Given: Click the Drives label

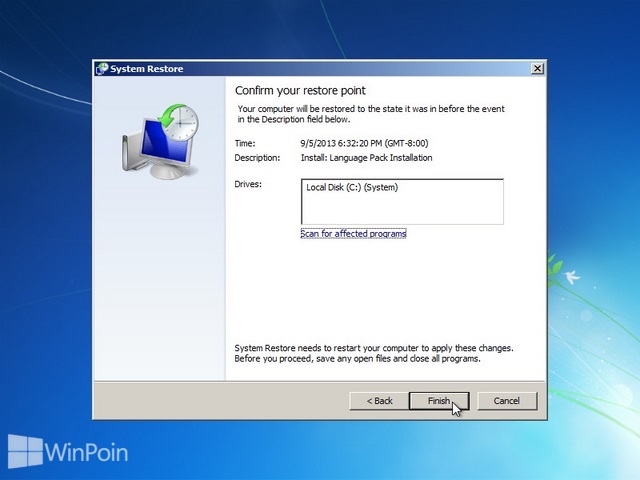Looking at the screenshot, I should coord(248,184).
